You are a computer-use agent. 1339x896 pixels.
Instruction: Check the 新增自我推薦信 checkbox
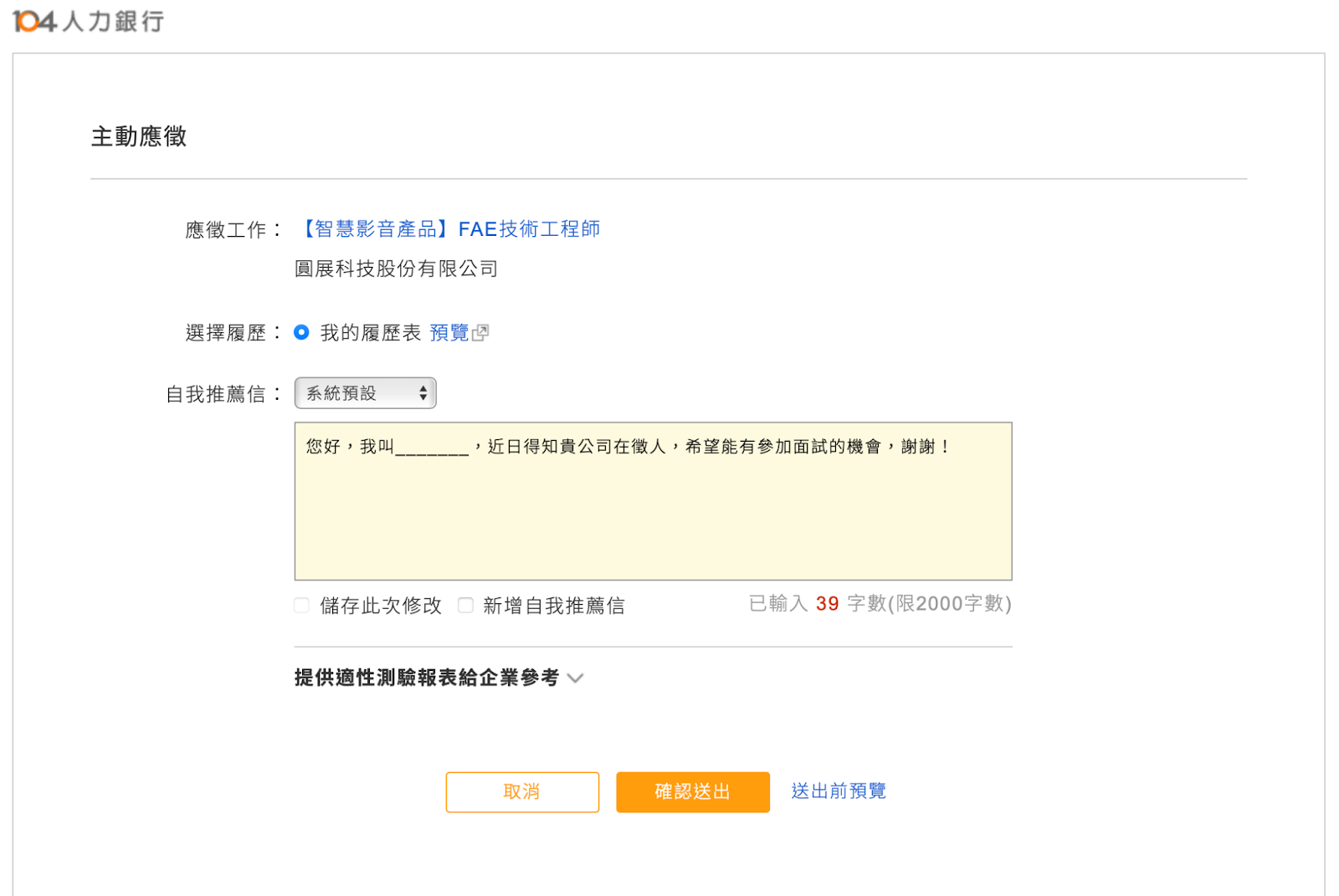click(465, 605)
